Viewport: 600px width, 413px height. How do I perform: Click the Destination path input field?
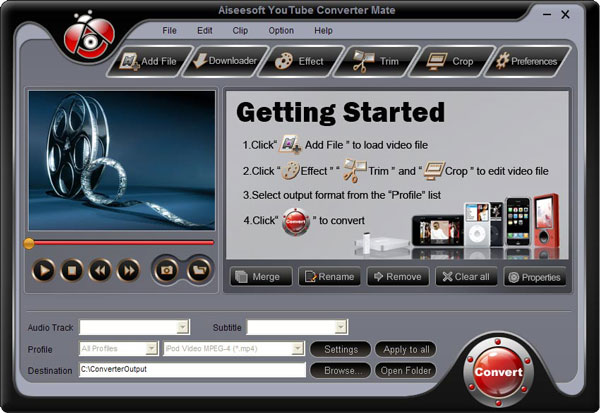pos(192,370)
